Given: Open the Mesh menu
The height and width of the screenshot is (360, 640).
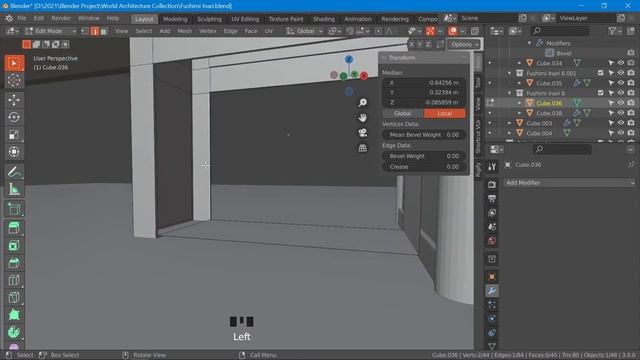Looking at the screenshot, I should coord(184,31).
